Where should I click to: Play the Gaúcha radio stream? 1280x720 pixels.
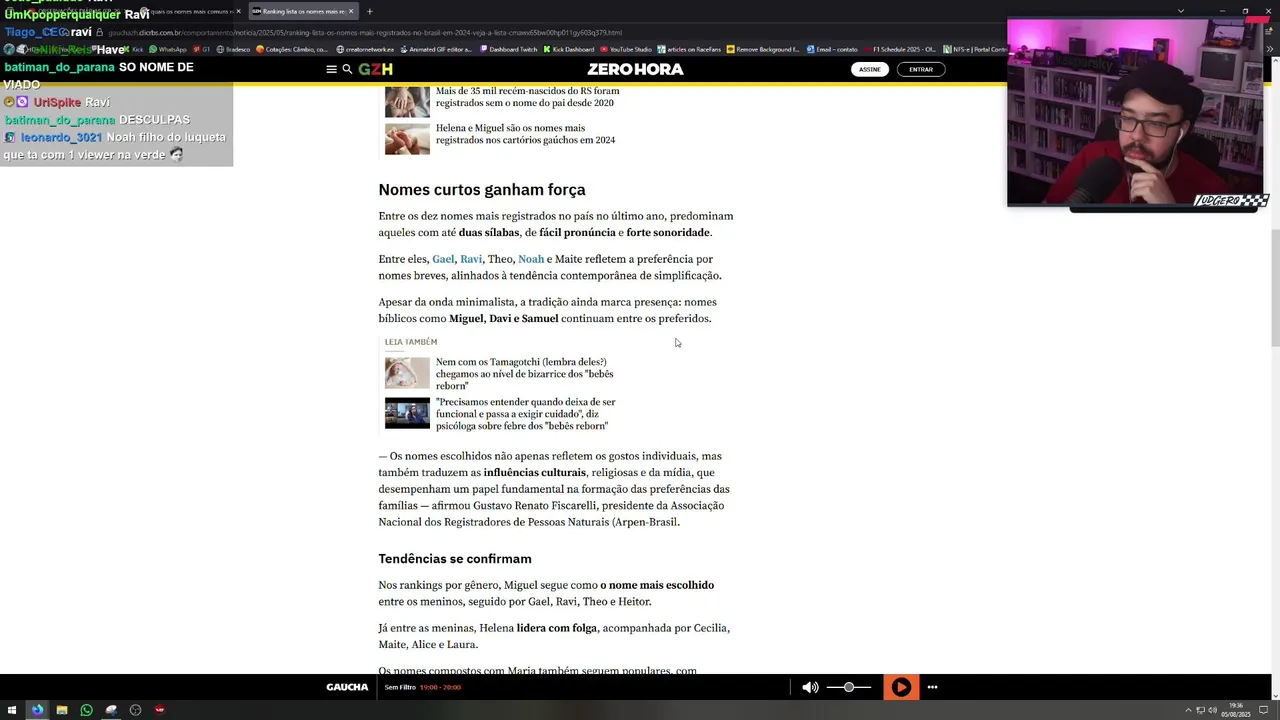[901, 687]
